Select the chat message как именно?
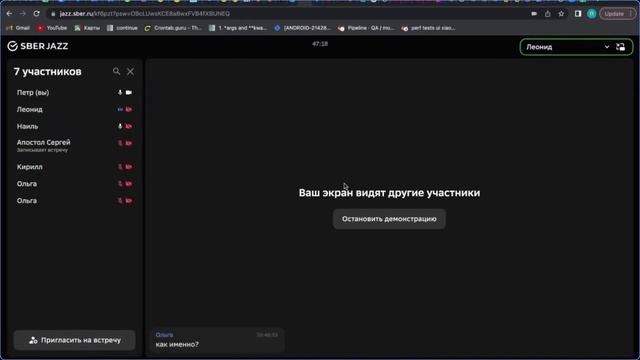This screenshot has height=360, width=640. point(177,344)
